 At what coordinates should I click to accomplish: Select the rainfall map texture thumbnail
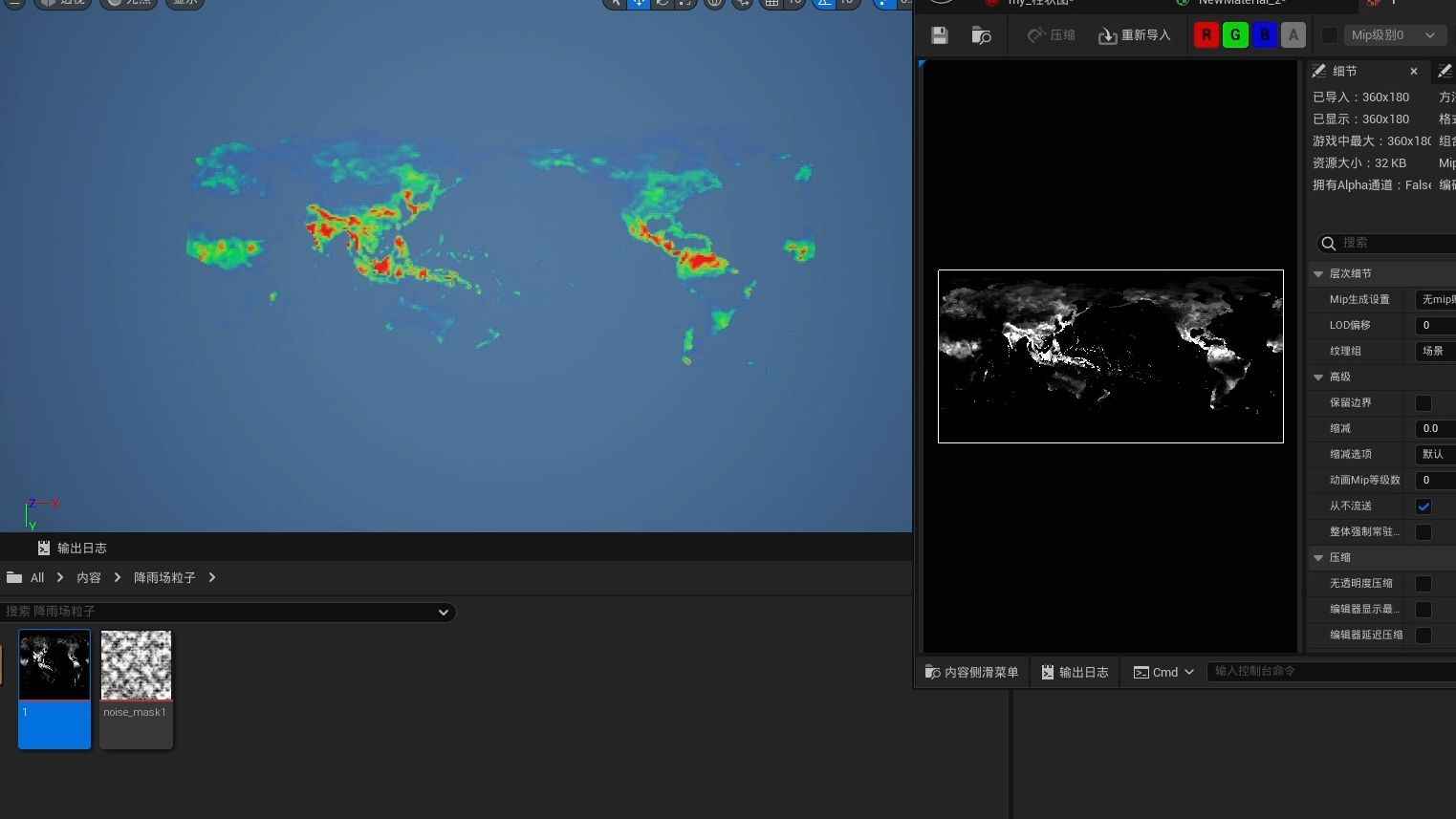(54, 689)
